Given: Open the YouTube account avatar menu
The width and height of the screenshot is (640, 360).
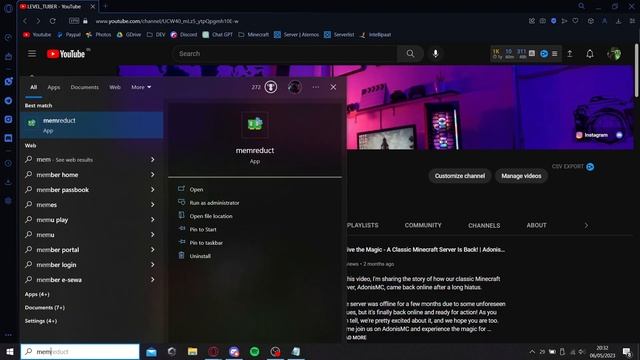Looking at the screenshot, I should click(x=614, y=53).
